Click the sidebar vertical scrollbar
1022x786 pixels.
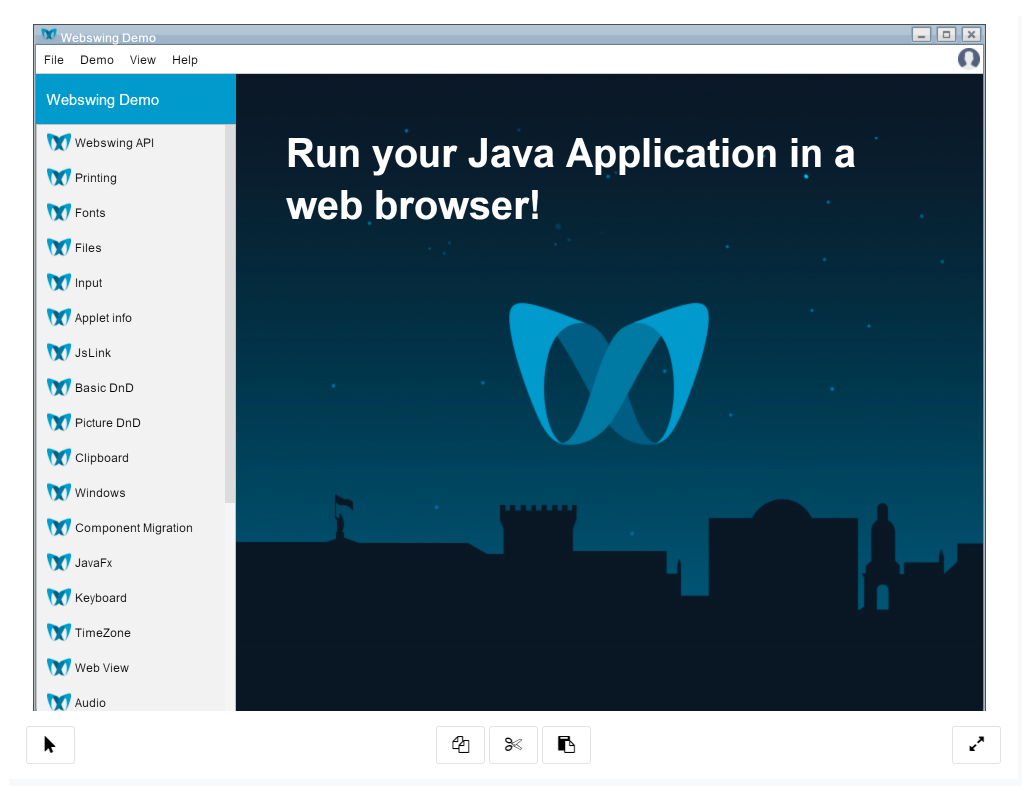229,313
